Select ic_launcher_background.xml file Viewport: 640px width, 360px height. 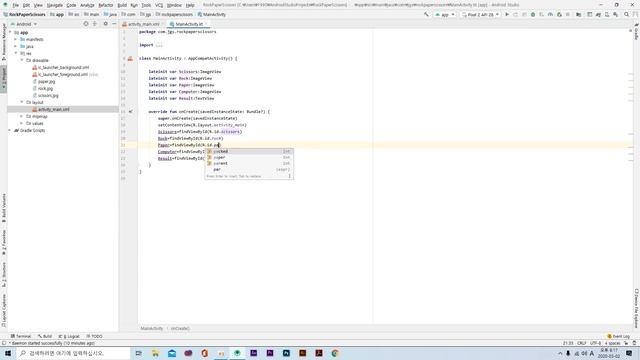63,68
